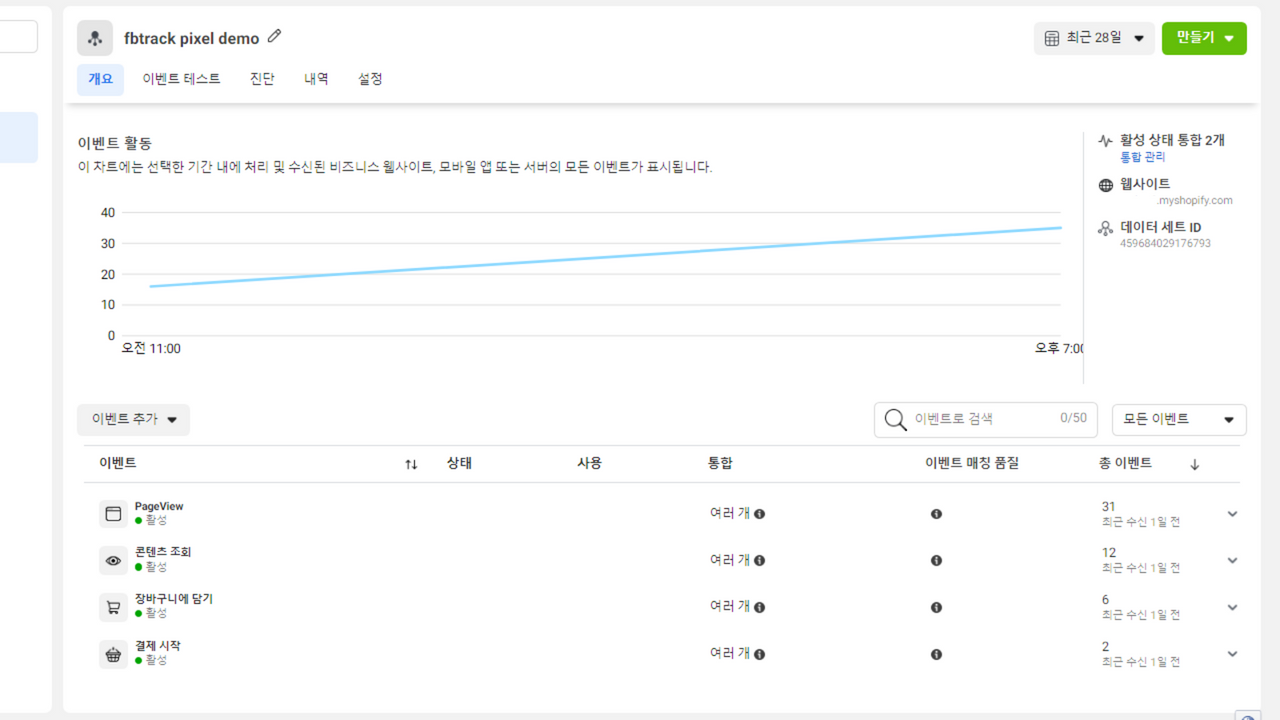
Task: Click the 상태 column header
Action: (459, 463)
